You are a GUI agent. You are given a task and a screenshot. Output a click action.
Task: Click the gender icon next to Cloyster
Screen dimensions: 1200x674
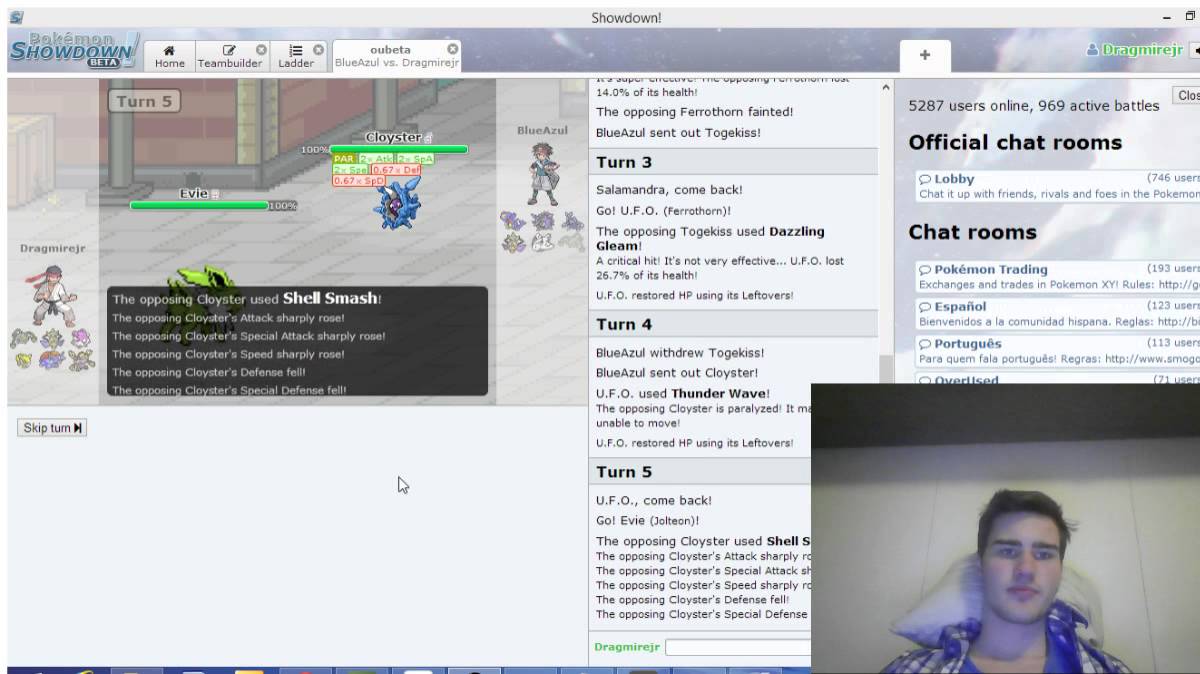(428, 138)
